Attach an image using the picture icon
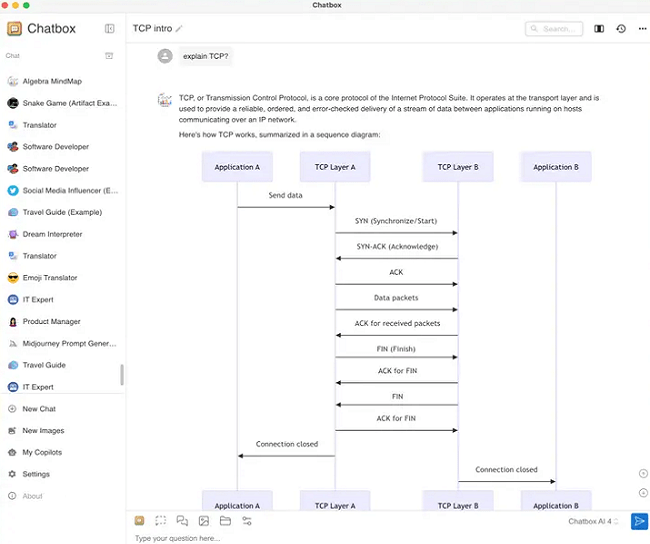The image size is (650, 544). pos(203,521)
